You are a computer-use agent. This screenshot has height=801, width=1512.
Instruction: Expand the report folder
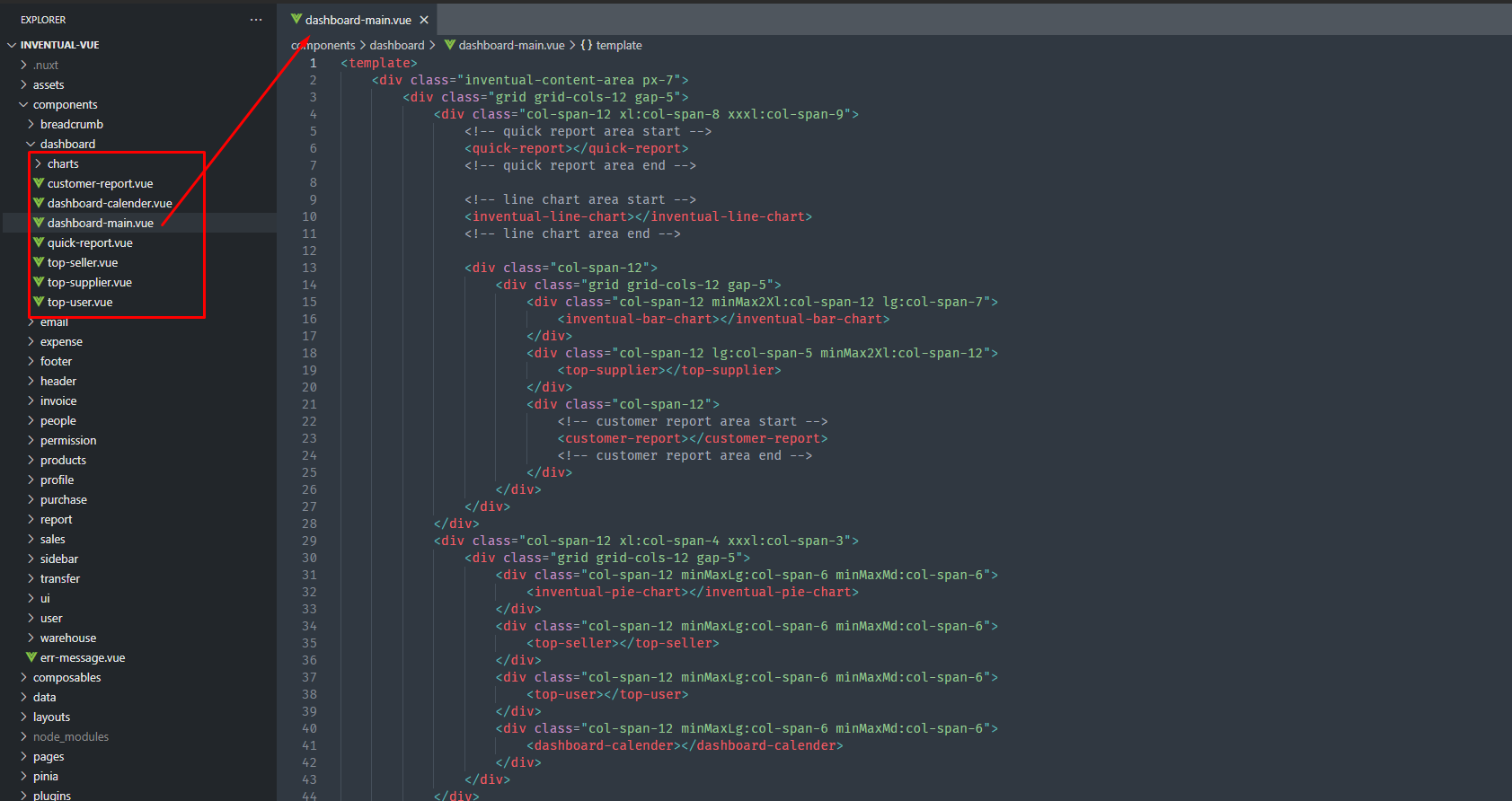click(x=31, y=519)
